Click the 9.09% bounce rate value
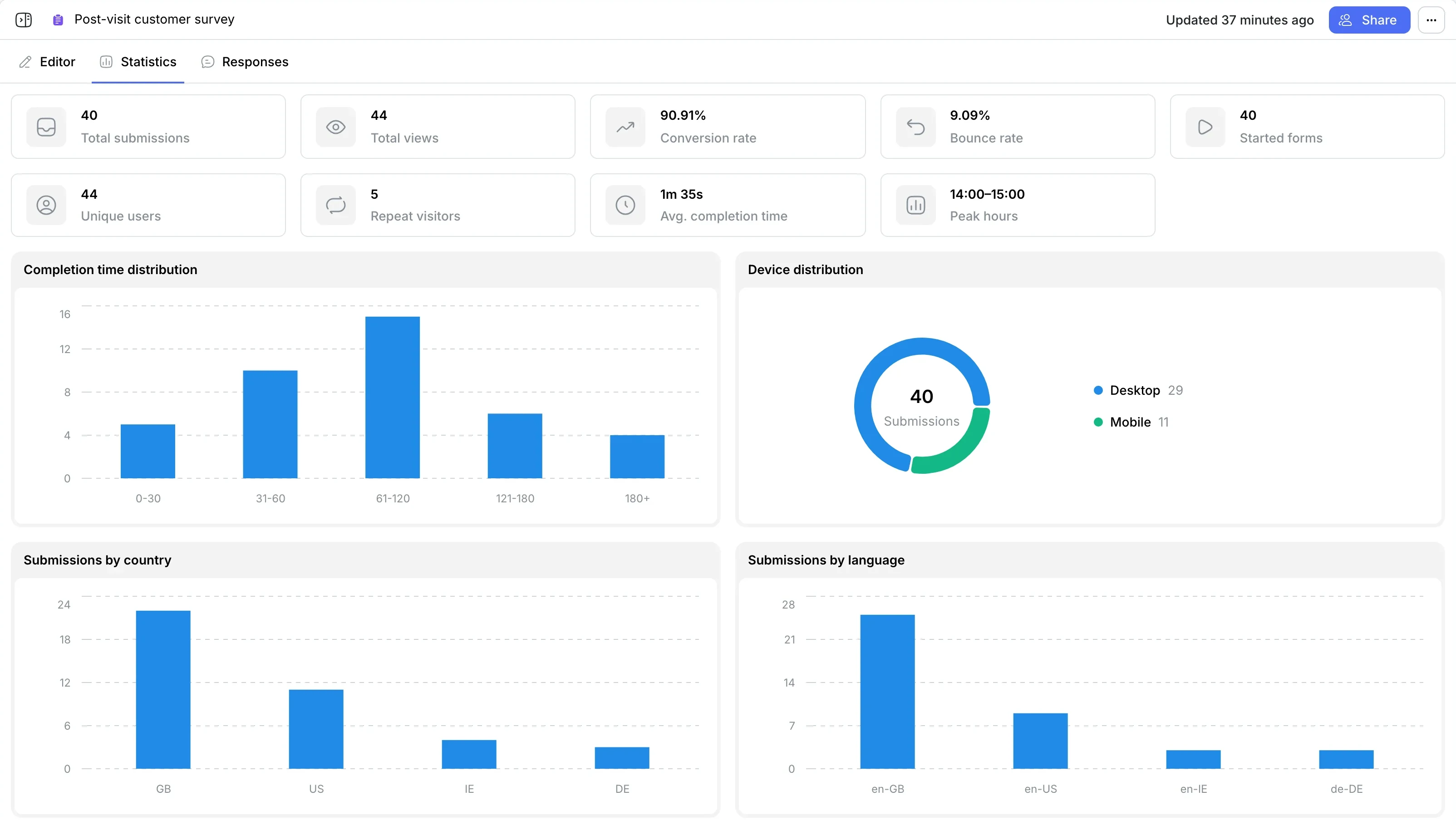1456x825 pixels. point(969,115)
